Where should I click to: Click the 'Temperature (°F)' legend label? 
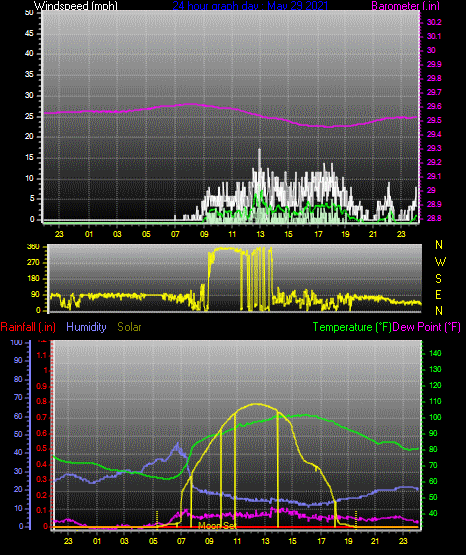352,327
